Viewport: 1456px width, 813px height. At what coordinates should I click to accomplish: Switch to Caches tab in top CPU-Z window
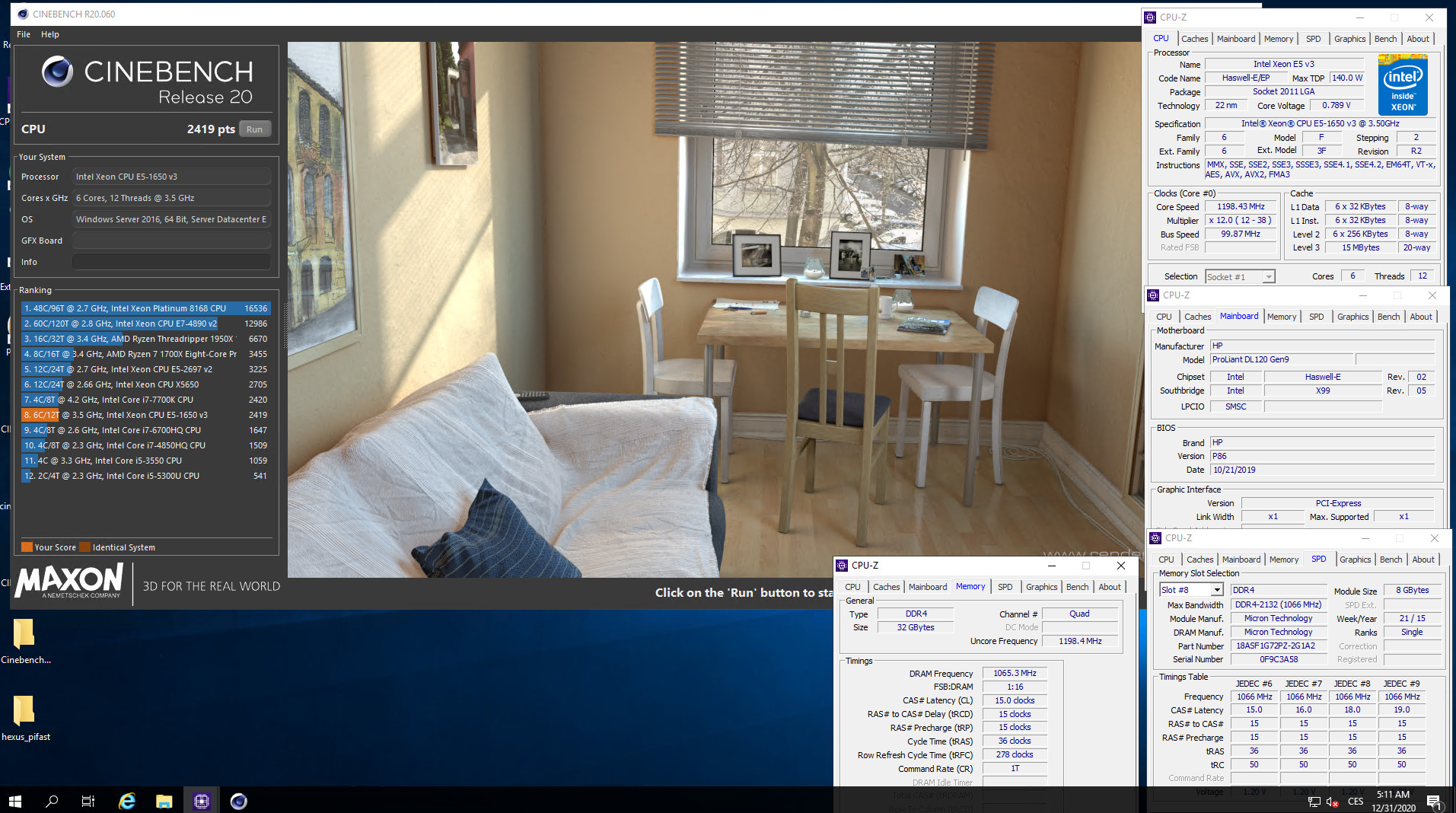(1194, 39)
